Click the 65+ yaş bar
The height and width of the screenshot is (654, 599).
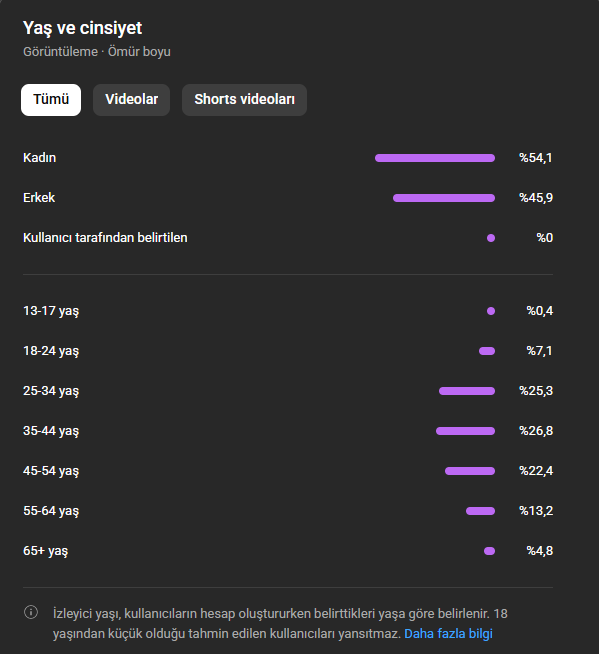[489, 551]
